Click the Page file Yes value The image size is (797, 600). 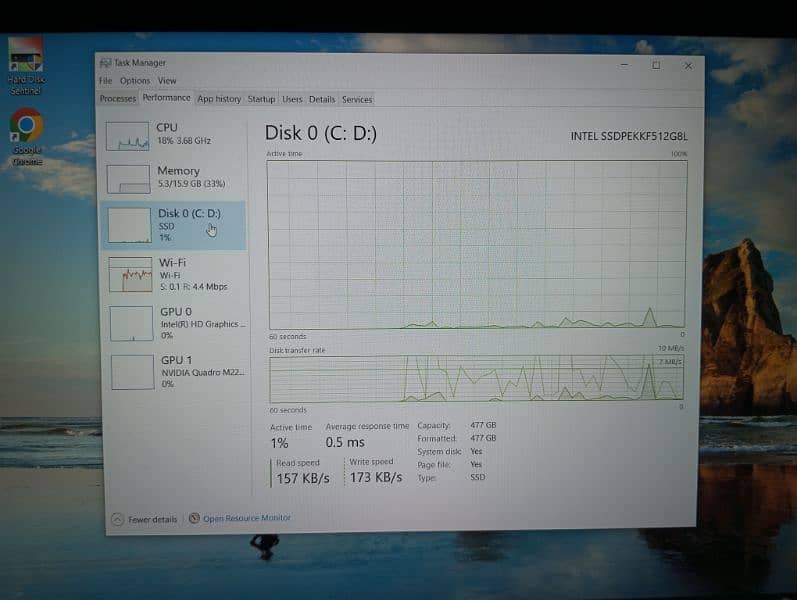pyautogui.click(x=476, y=464)
